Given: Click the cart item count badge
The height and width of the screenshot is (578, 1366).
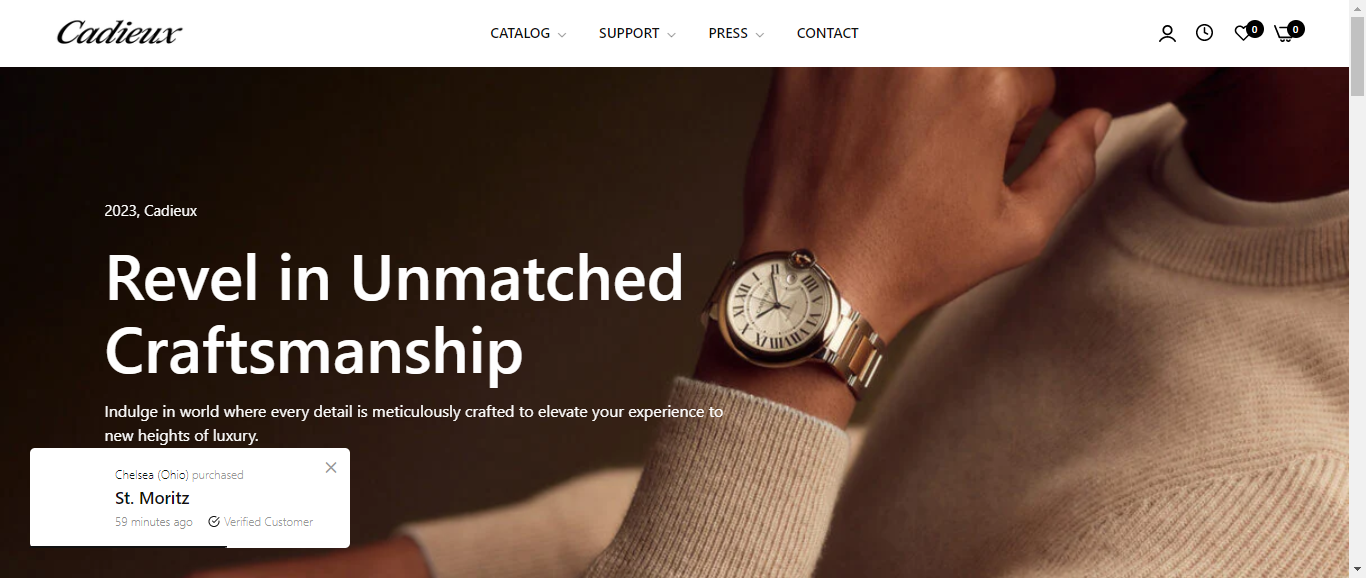Looking at the screenshot, I should [x=1296, y=29].
